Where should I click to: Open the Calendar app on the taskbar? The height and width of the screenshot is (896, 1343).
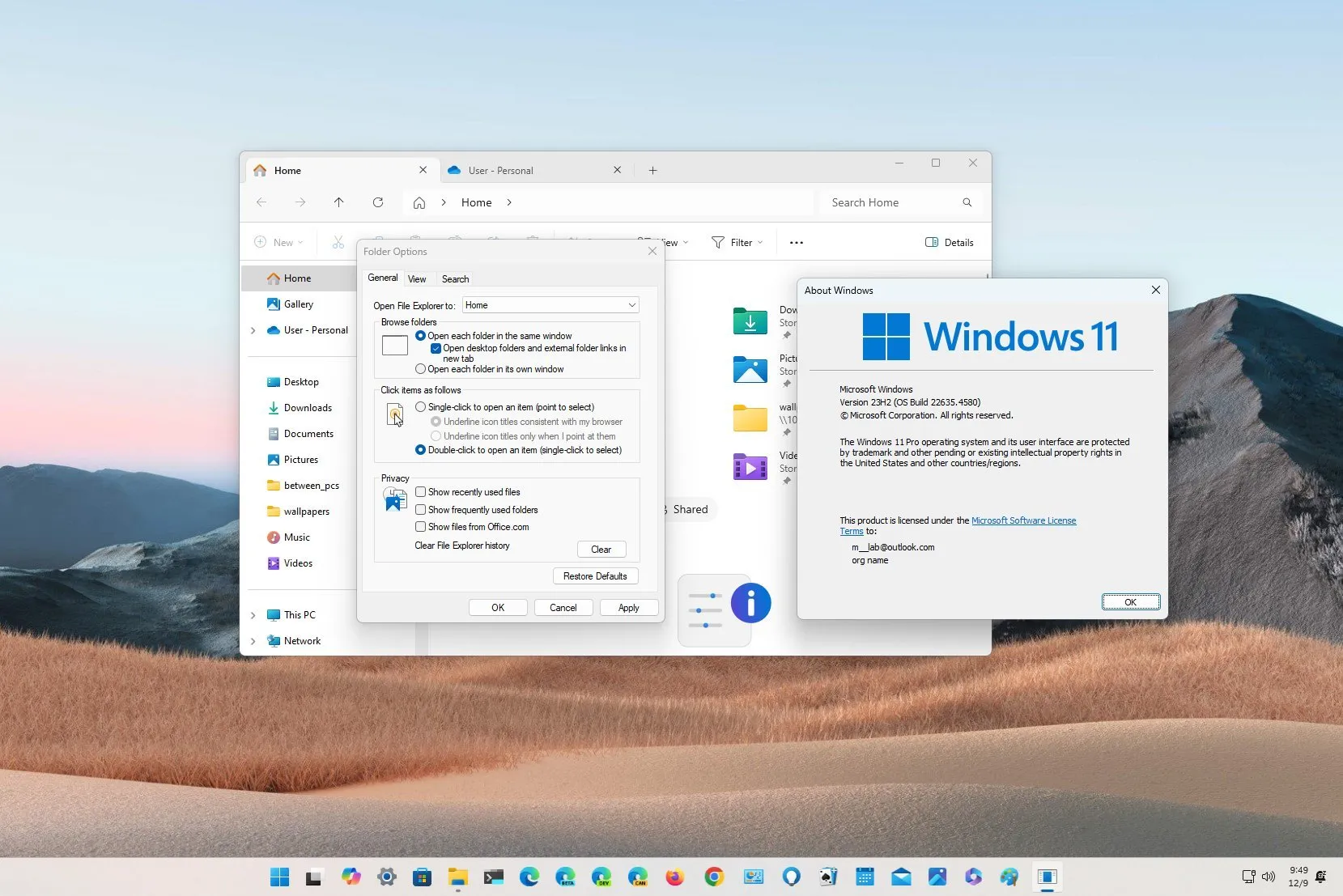point(865,877)
